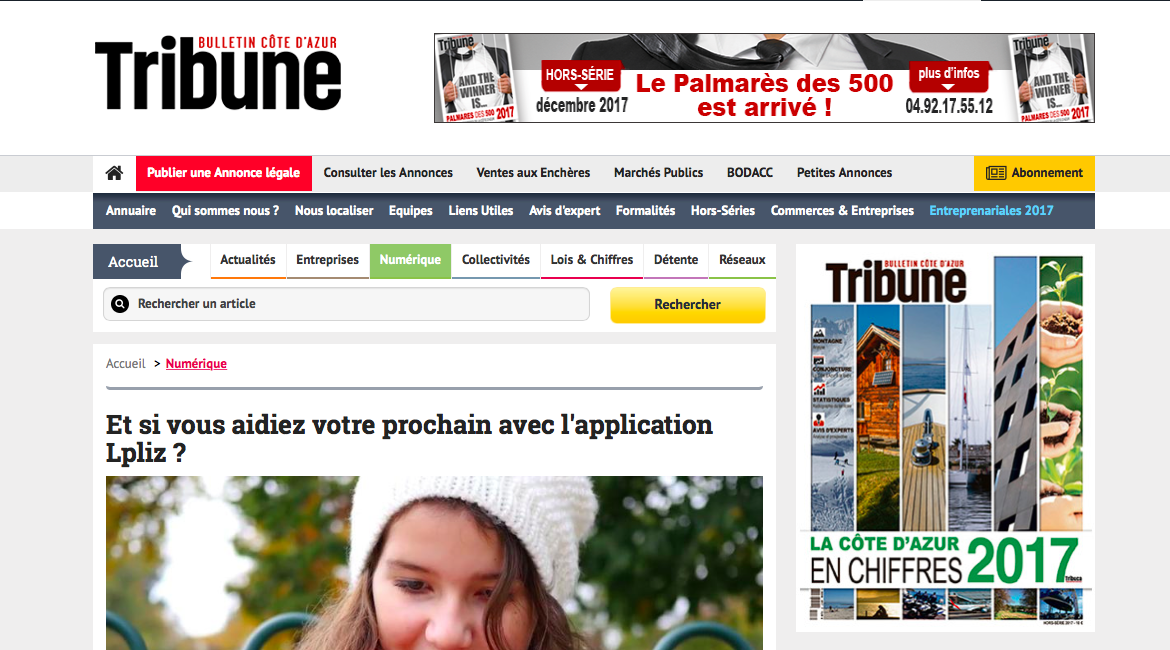Image resolution: width=1170 pixels, height=650 pixels.
Task: Open the Entreprenariales 2017 link
Action: pyautogui.click(x=991, y=211)
